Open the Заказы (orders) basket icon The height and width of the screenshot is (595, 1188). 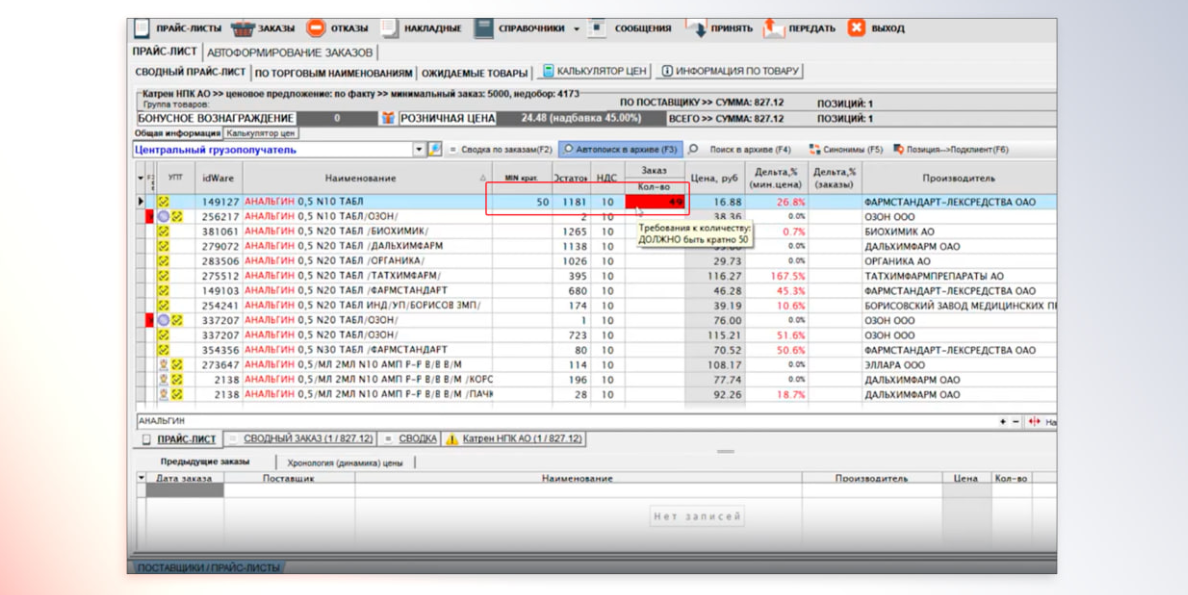point(242,29)
